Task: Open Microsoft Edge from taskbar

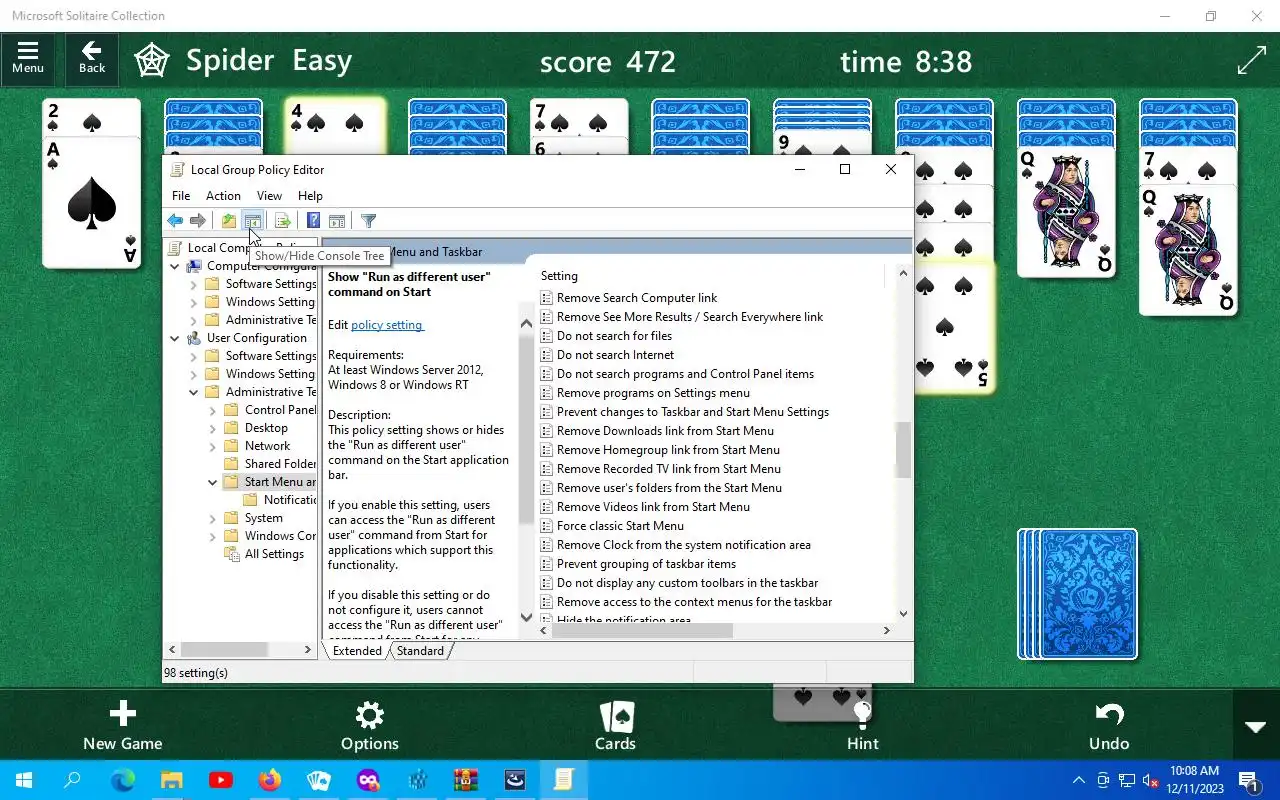Action: [x=122, y=780]
